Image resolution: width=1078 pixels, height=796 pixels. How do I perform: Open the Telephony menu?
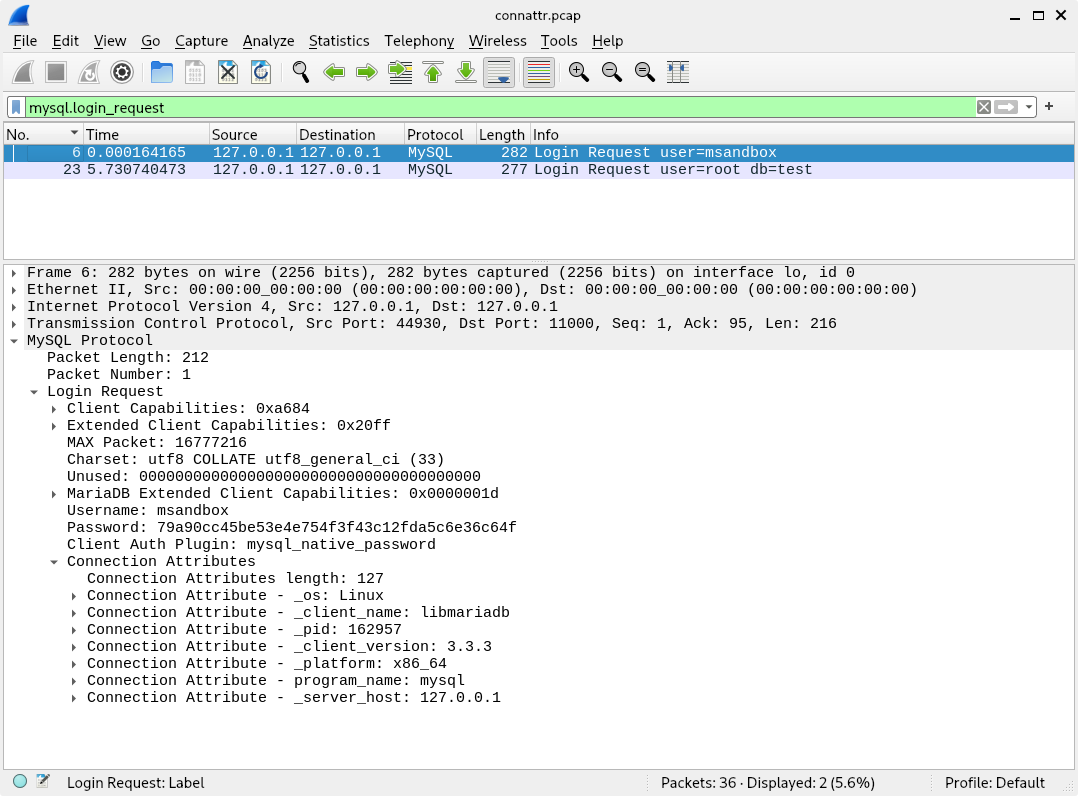(419, 41)
